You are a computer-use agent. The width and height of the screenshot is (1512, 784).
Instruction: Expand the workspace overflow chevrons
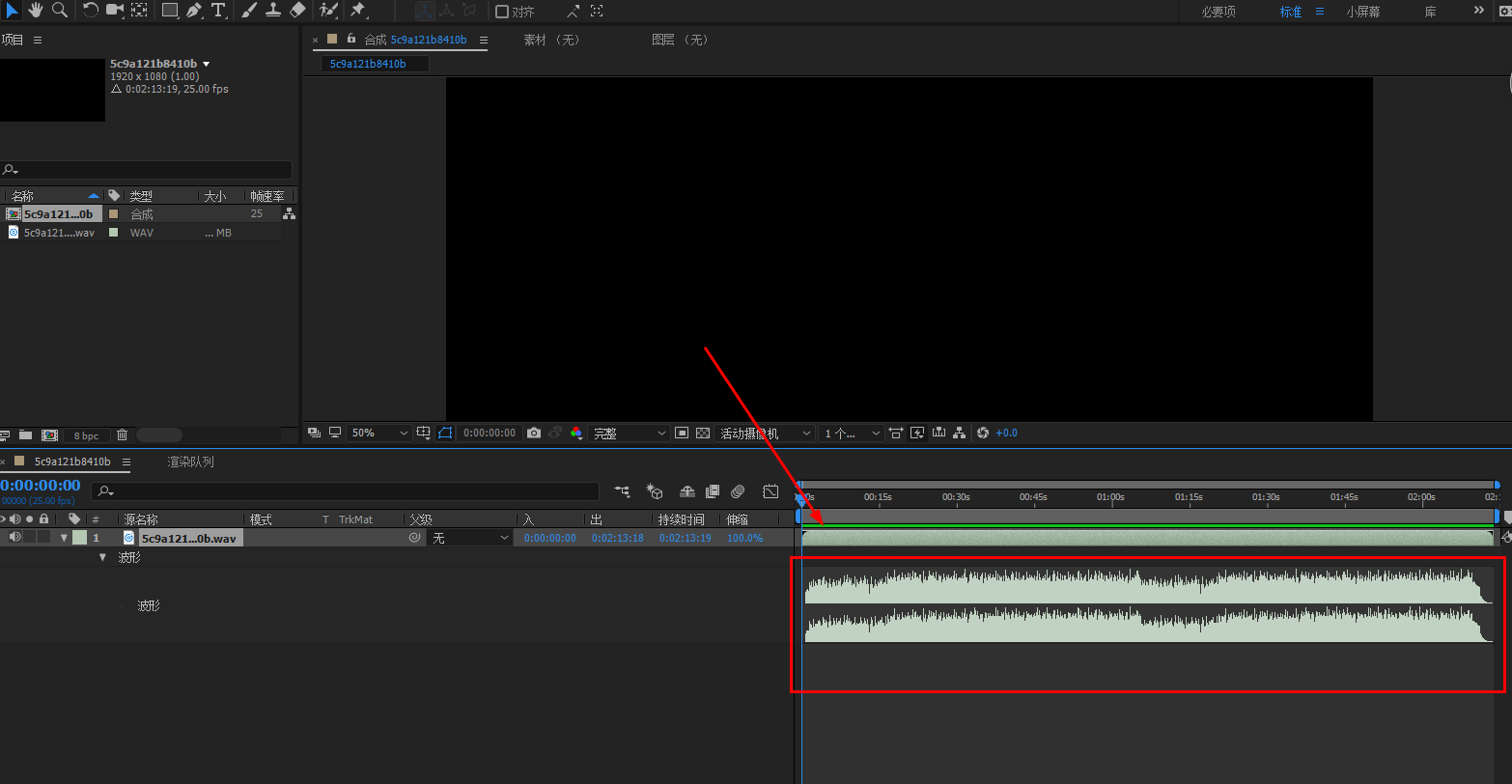pyautogui.click(x=1479, y=12)
